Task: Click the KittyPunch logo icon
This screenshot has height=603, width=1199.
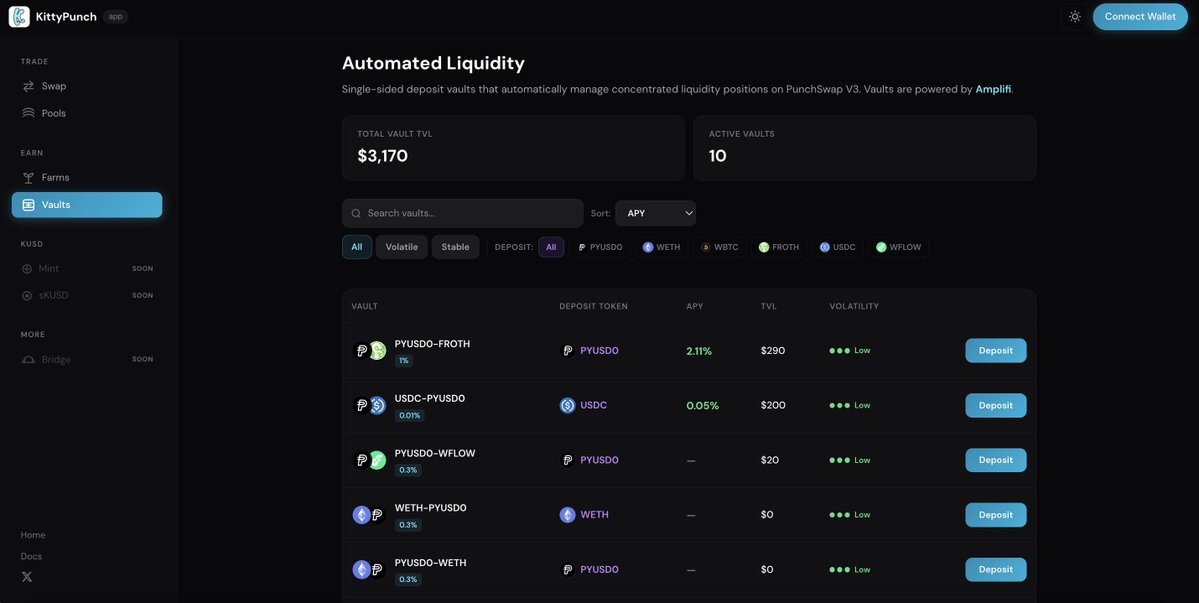Action: (x=19, y=17)
